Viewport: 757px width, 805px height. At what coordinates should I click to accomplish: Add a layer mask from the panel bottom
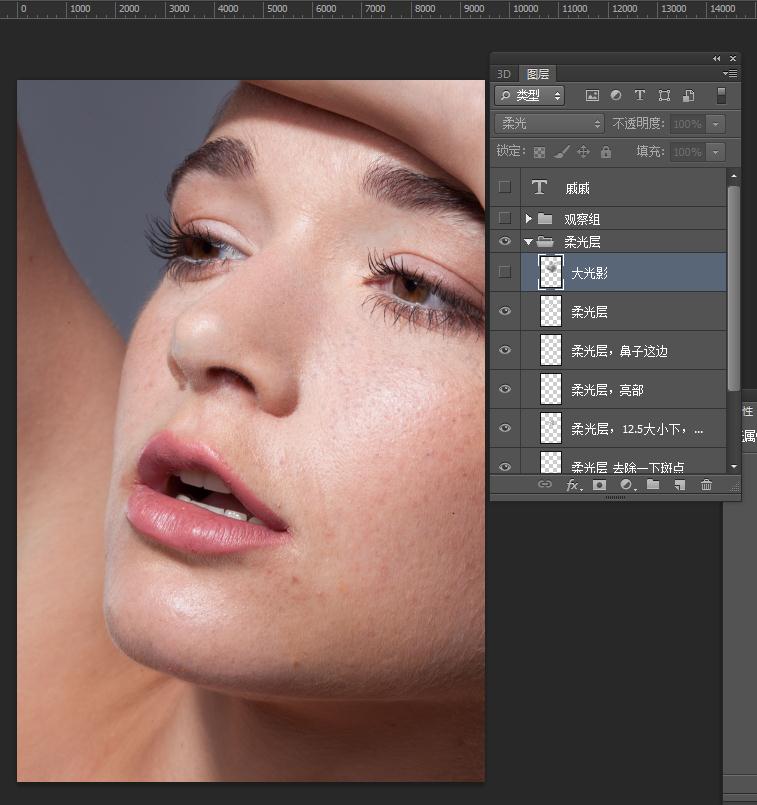(x=599, y=485)
